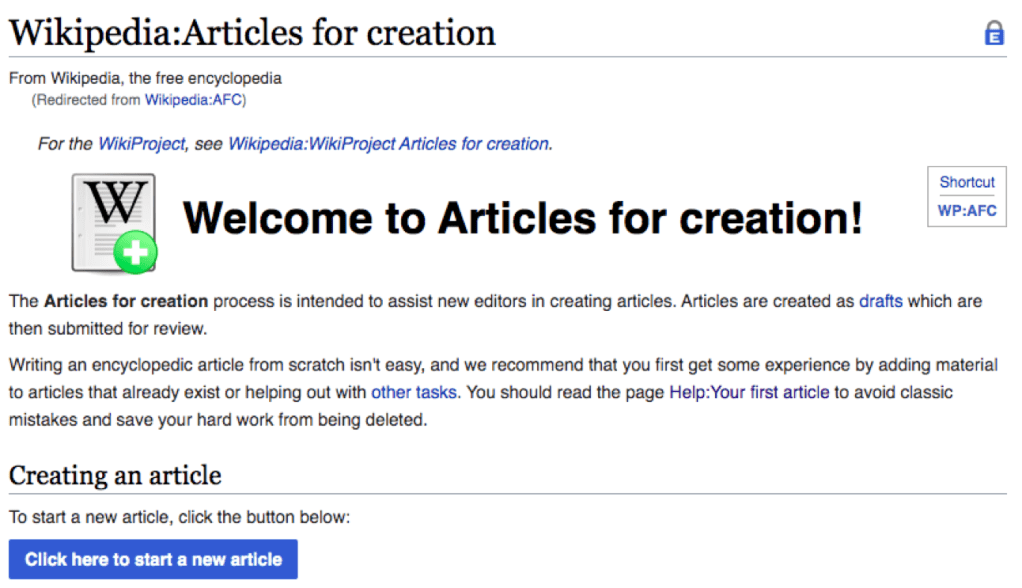Screen dimensions: 1022x588
Task: Open the WP:AFC shortcut link
Action: [x=966, y=211]
